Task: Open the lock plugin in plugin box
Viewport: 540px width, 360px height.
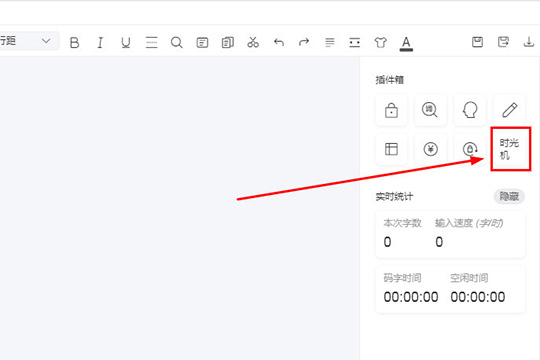Action: pyautogui.click(x=391, y=110)
